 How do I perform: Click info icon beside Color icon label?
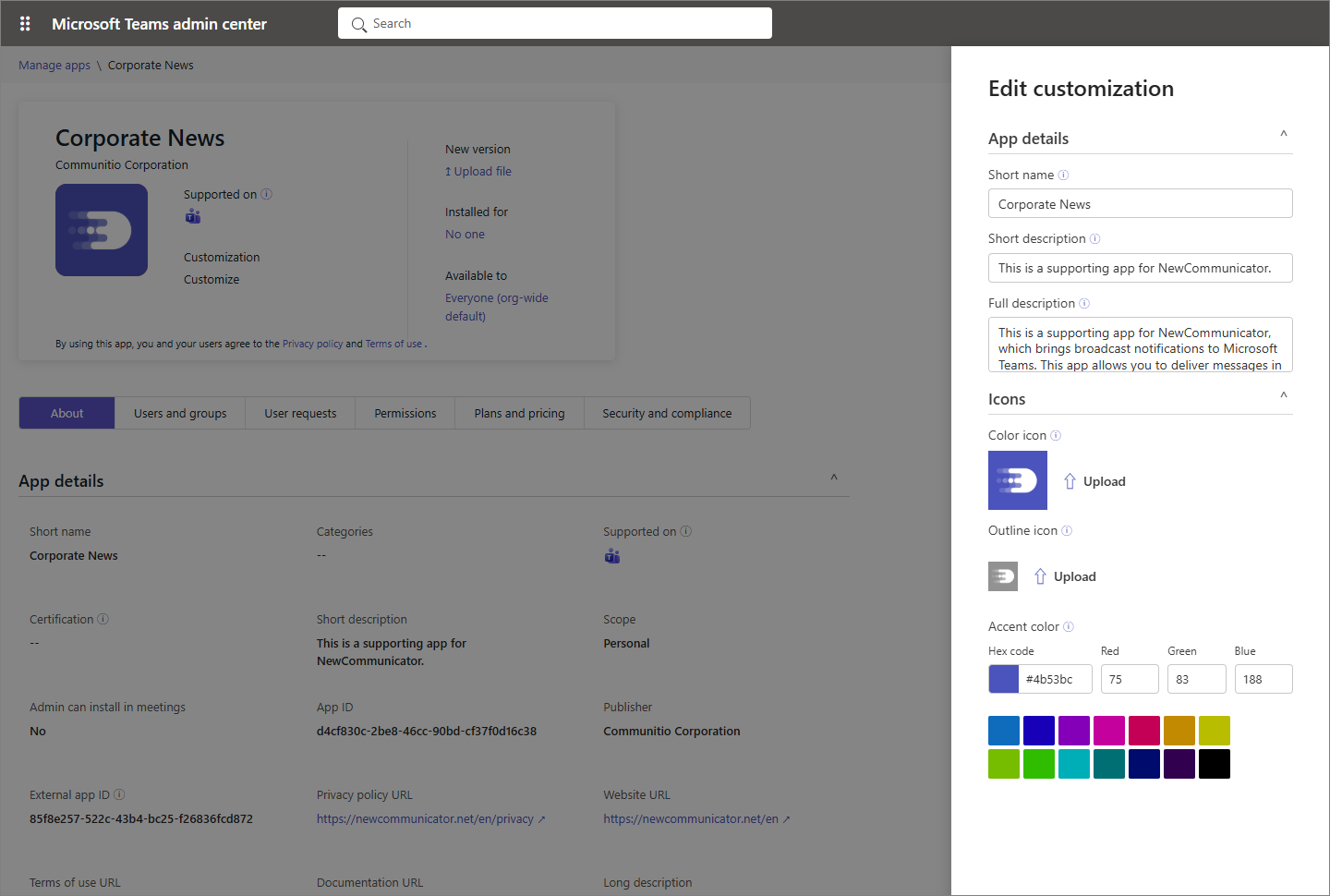1056,435
